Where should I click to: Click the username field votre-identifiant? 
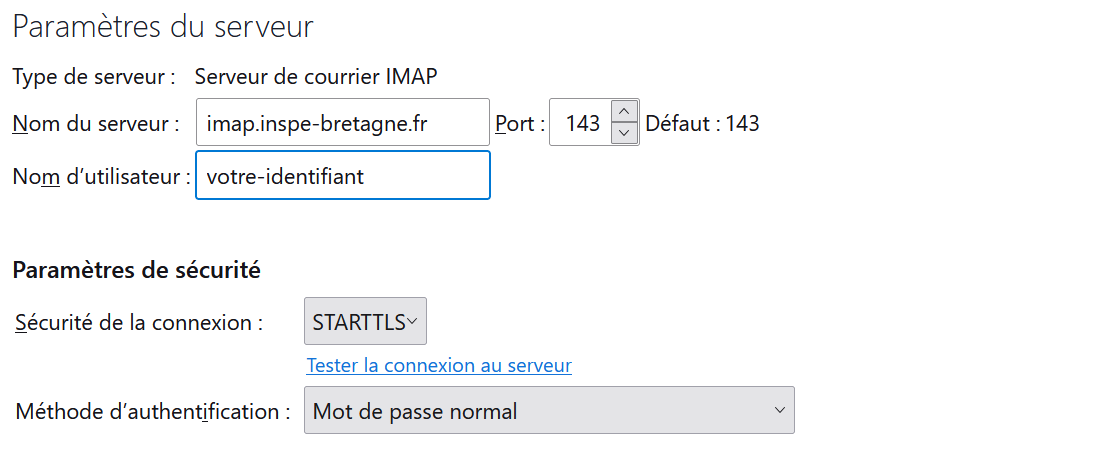(342, 175)
